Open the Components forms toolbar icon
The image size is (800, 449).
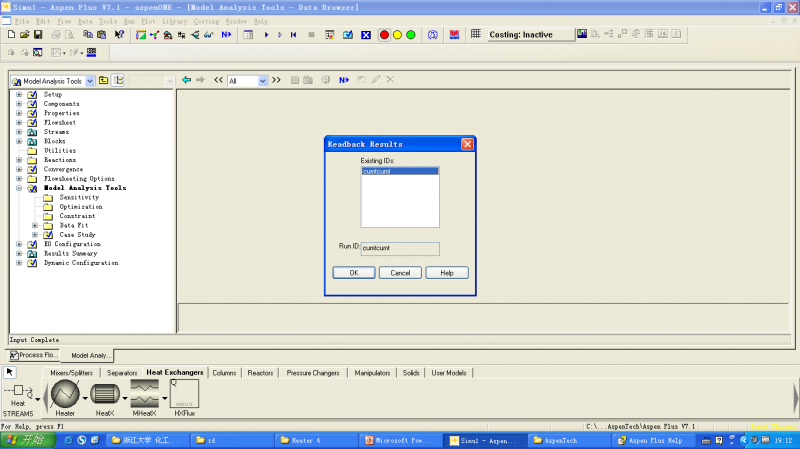point(154,35)
